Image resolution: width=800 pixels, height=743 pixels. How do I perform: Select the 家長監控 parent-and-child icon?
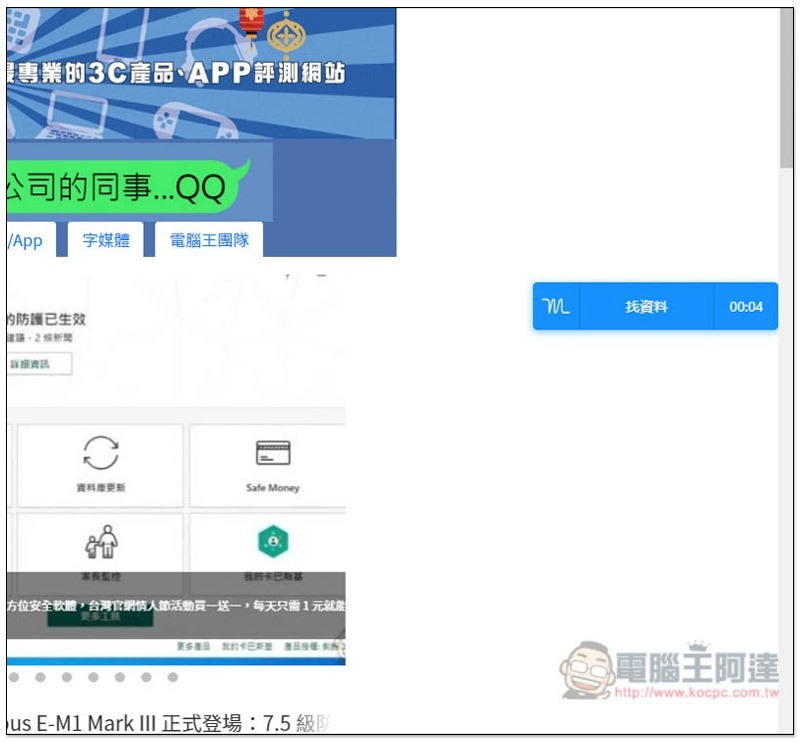[x=100, y=541]
